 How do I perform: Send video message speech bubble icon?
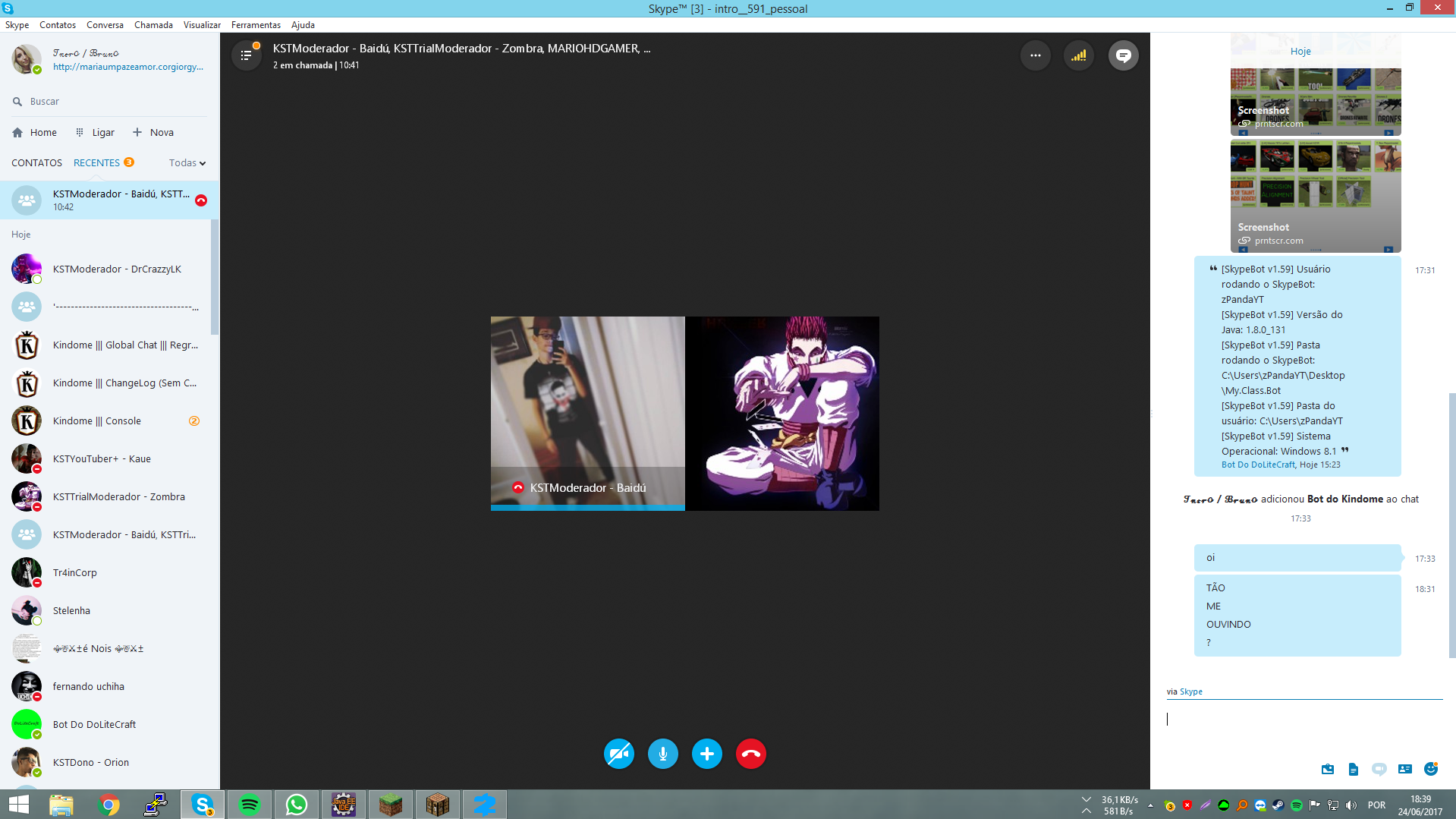(1379, 770)
